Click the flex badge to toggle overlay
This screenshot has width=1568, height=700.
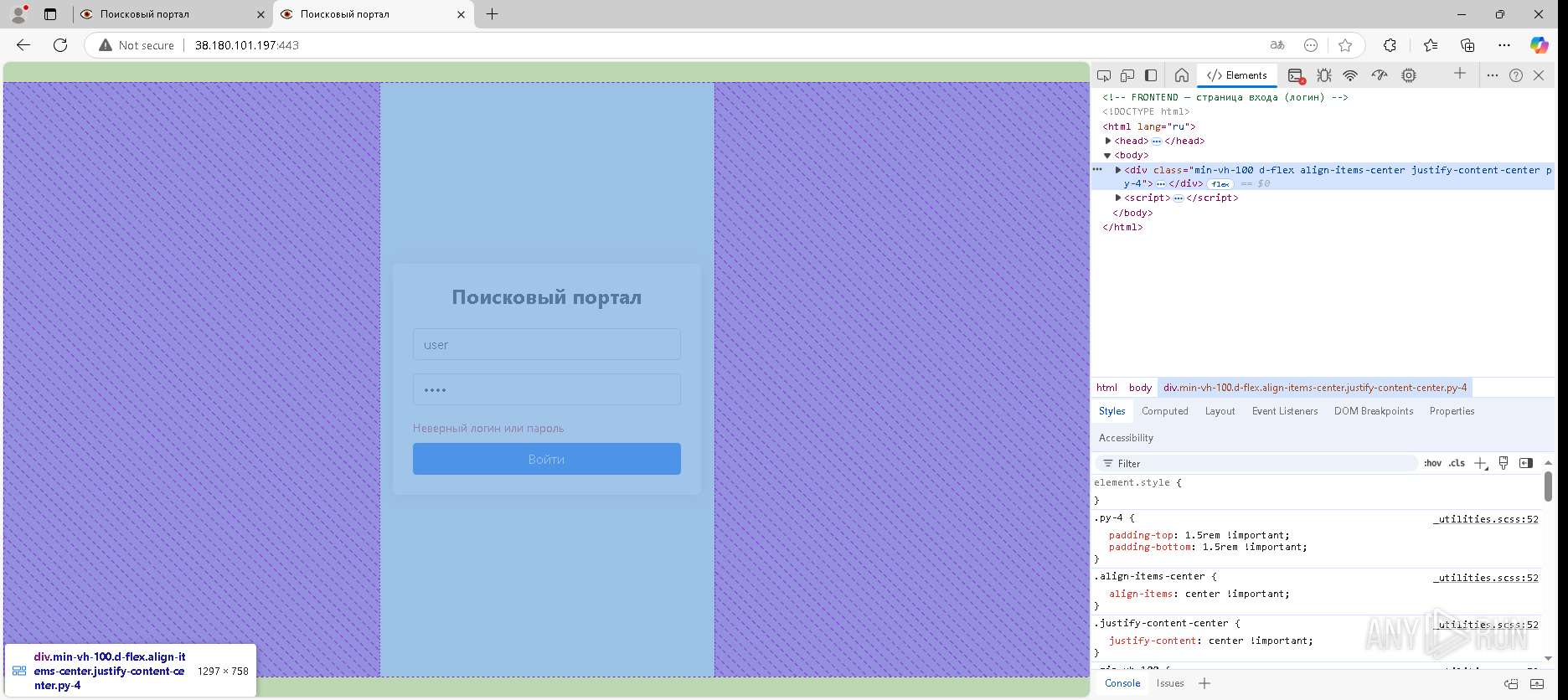click(x=1220, y=184)
